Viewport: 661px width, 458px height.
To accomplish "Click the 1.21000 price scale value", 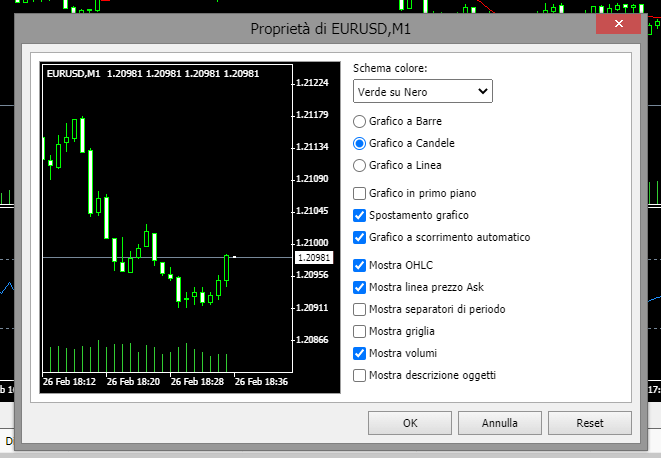I will click(x=312, y=243).
